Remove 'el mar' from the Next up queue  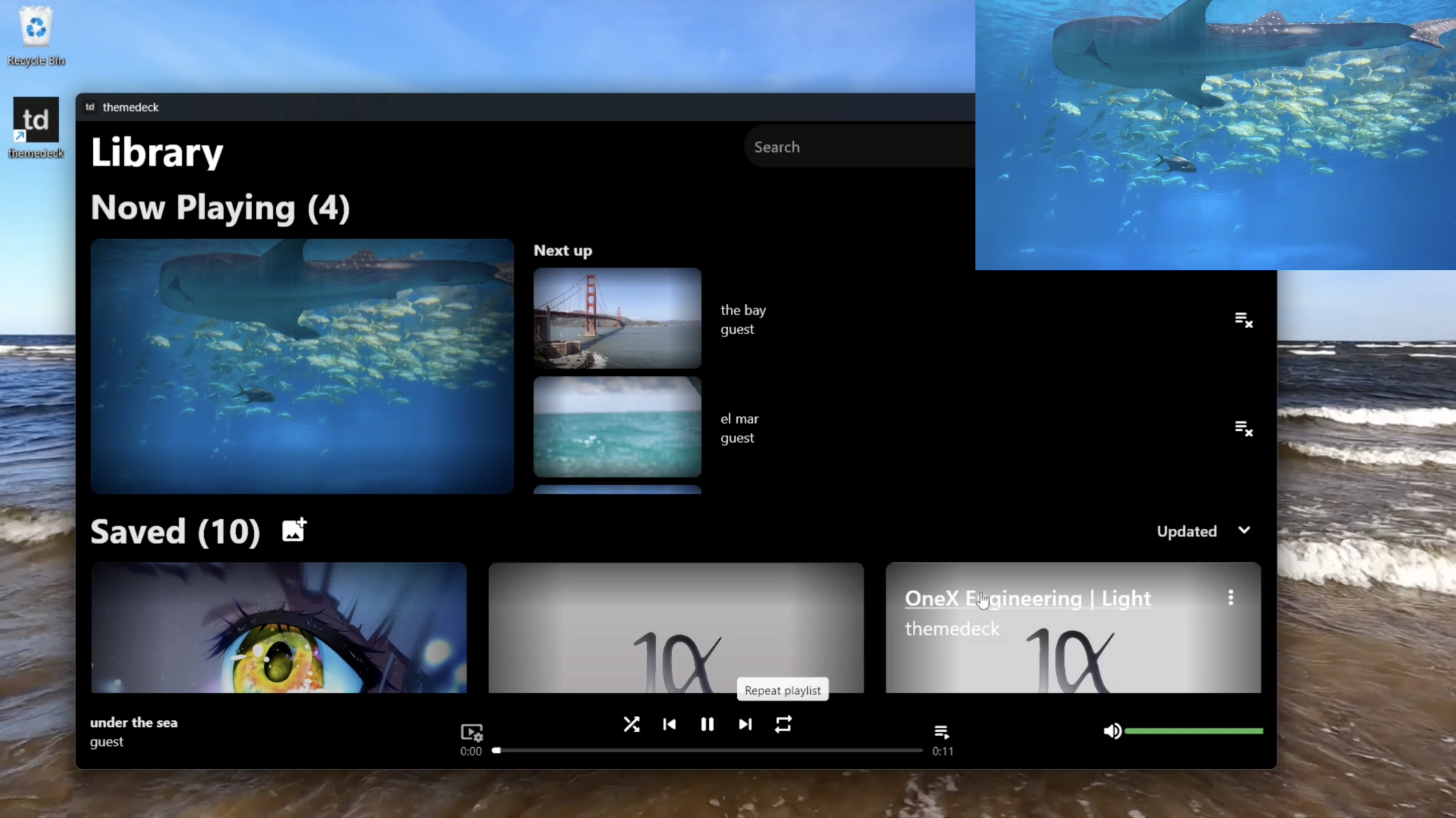click(1244, 428)
